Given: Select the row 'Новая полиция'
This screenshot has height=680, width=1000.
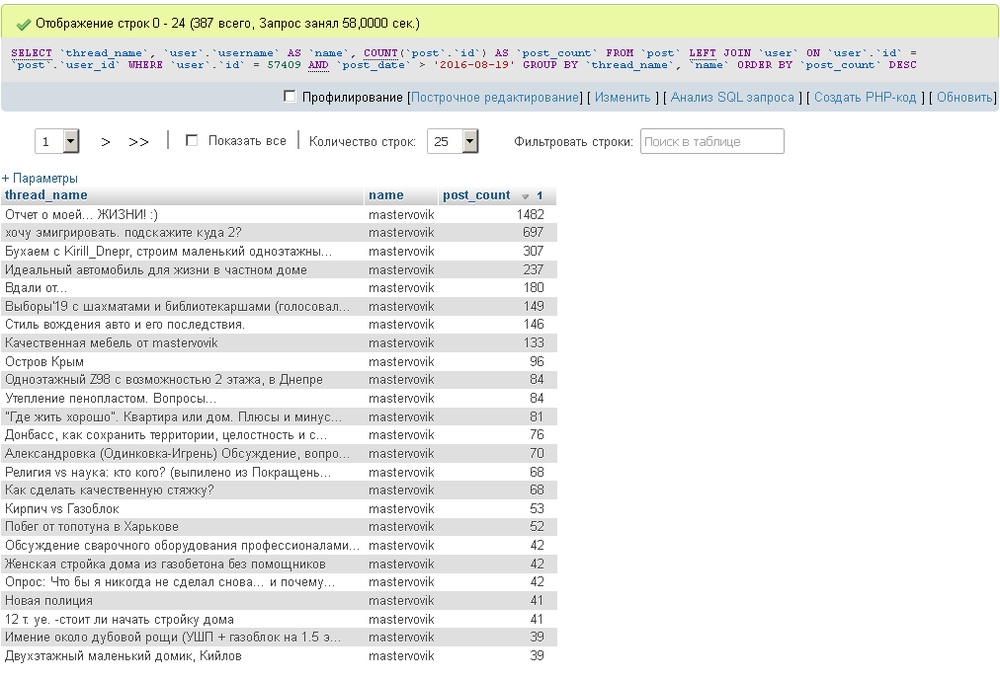Looking at the screenshot, I should pyautogui.click(x=49, y=600).
